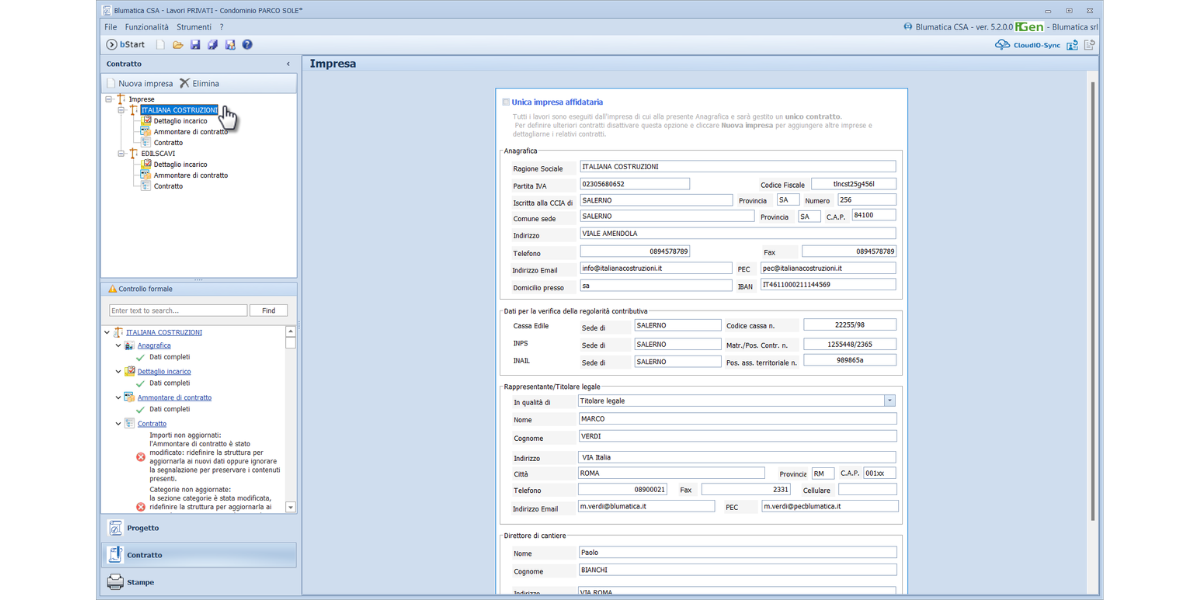Open help with the blue question mark icon
This screenshot has width=1200, height=600.
click(247, 45)
